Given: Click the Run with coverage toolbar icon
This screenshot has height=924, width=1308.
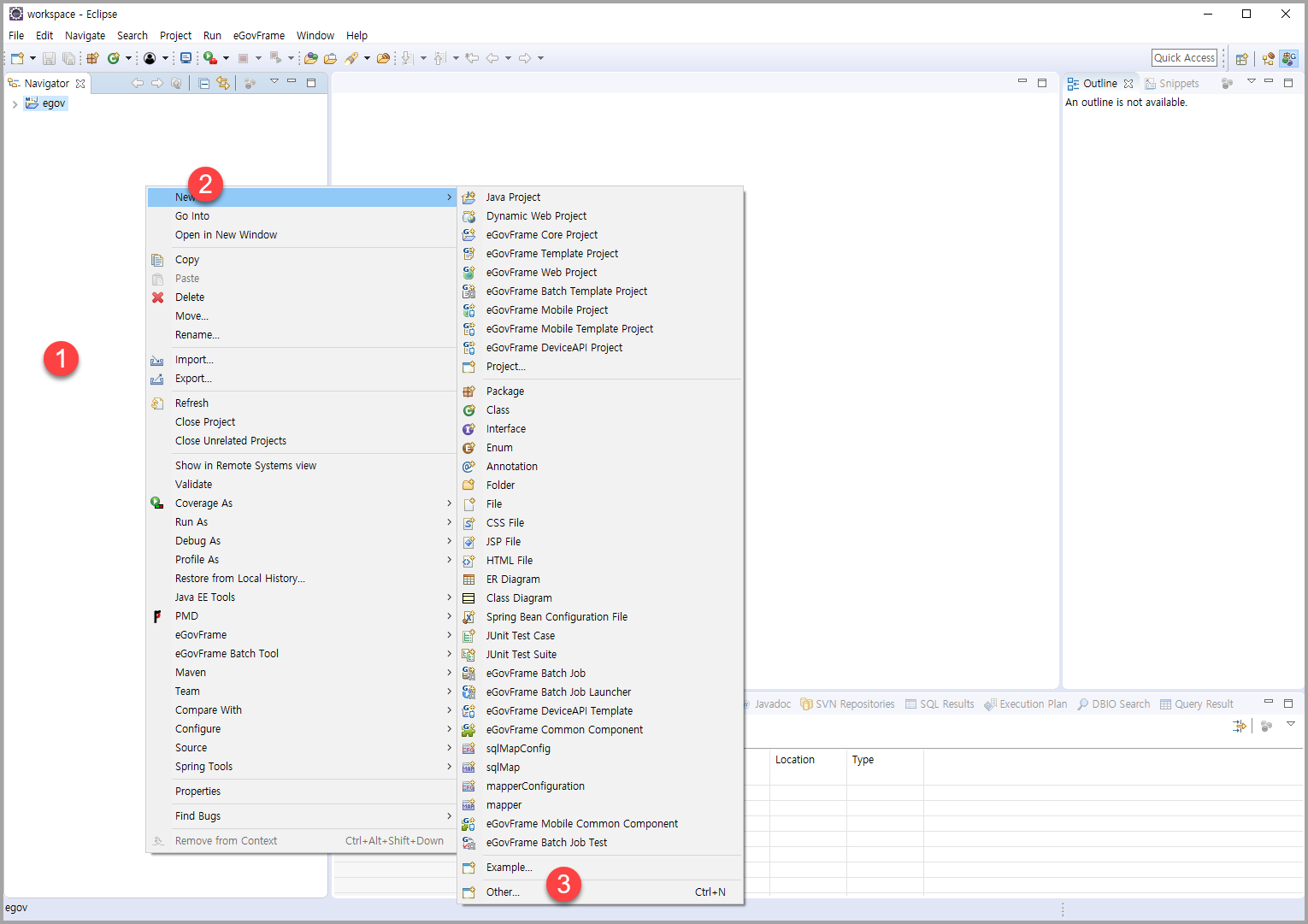Looking at the screenshot, I should click(x=210, y=58).
